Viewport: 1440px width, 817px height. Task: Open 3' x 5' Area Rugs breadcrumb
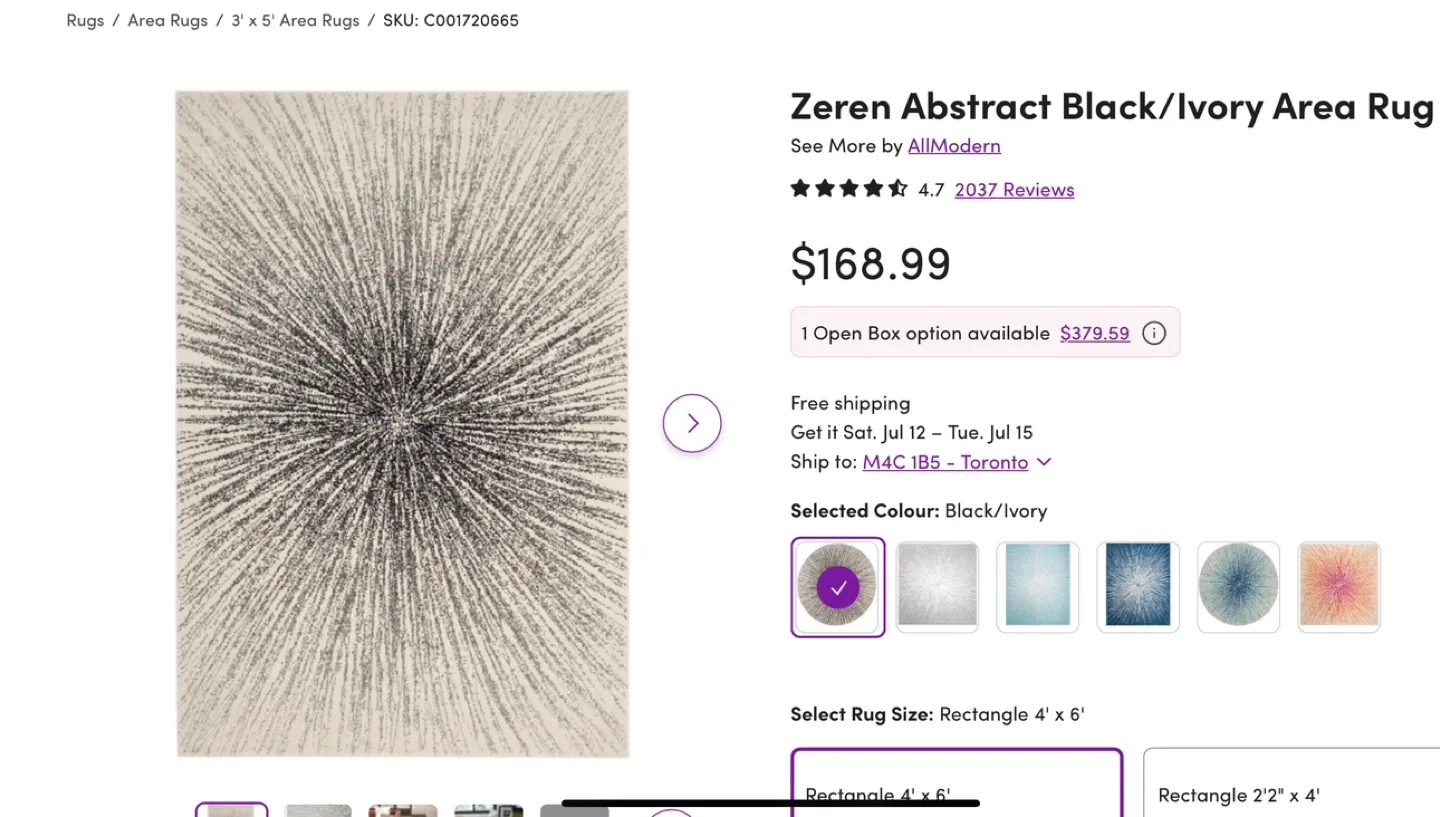coord(295,20)
